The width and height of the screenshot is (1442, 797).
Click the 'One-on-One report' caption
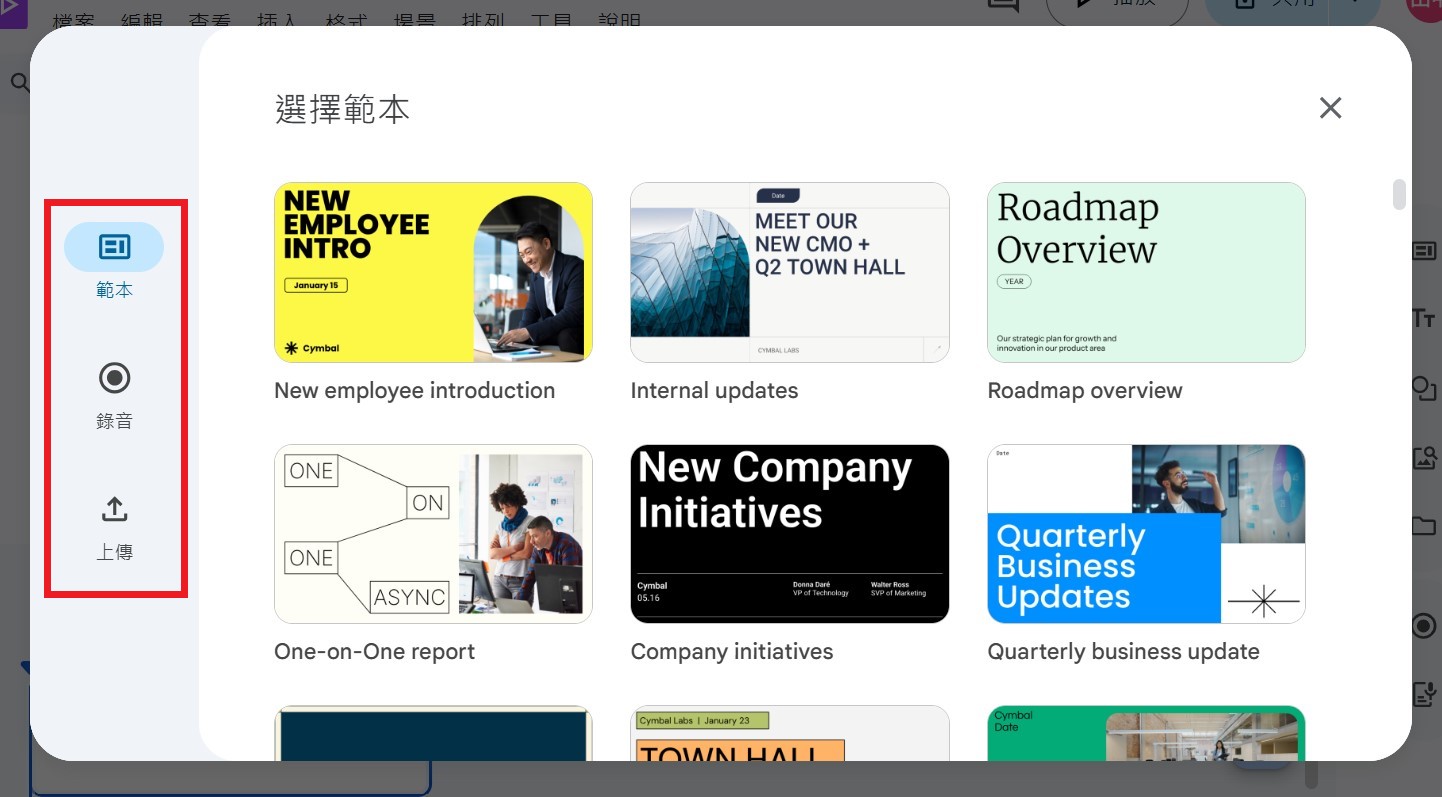(x=375, y=652)
